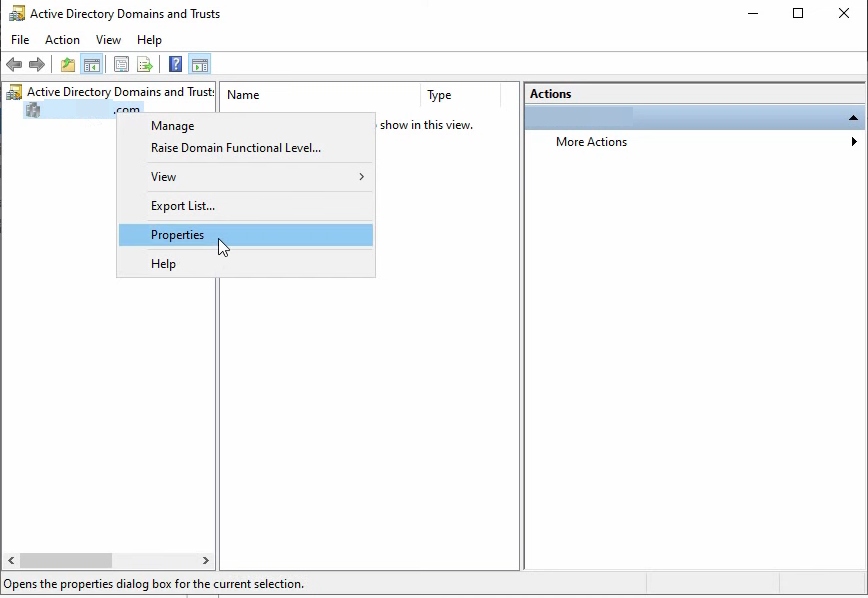Choose Export List from context menu

coord(246,206)
